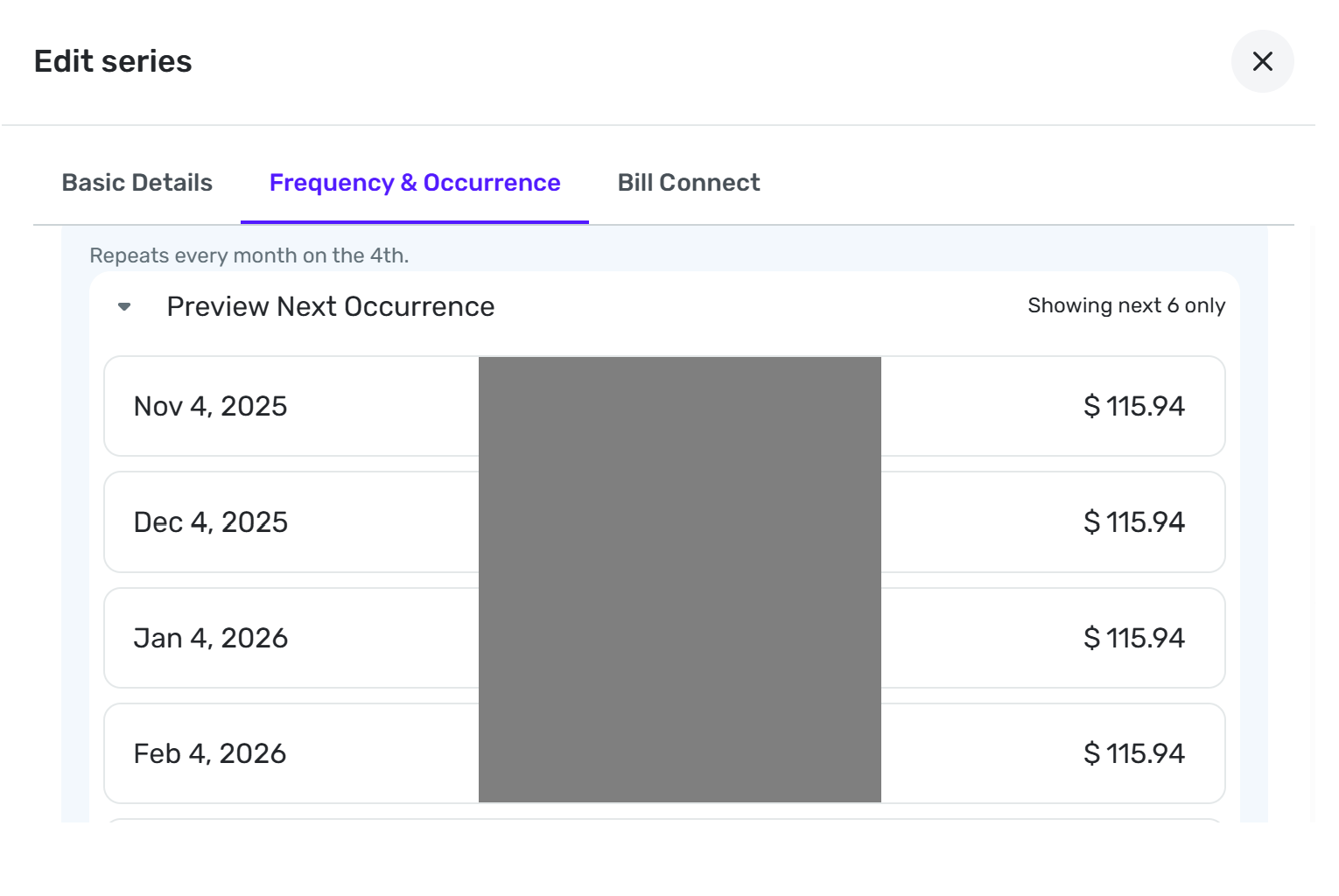Select the Dec 4, 2025 occurrence date
This screenshot has height=896, width=1339.
click(210, 522)
